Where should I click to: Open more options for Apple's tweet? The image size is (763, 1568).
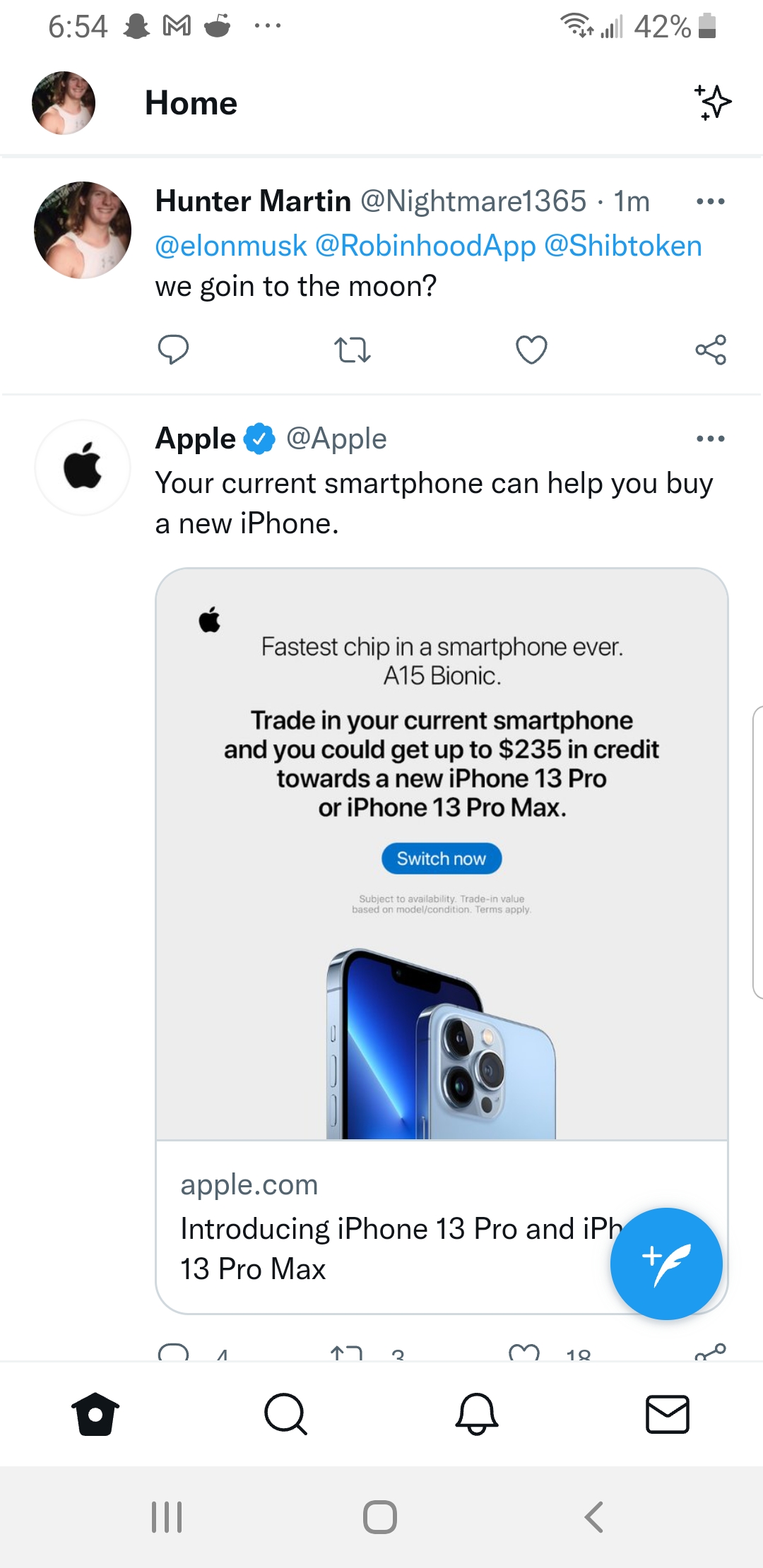[x=710, y=439]
